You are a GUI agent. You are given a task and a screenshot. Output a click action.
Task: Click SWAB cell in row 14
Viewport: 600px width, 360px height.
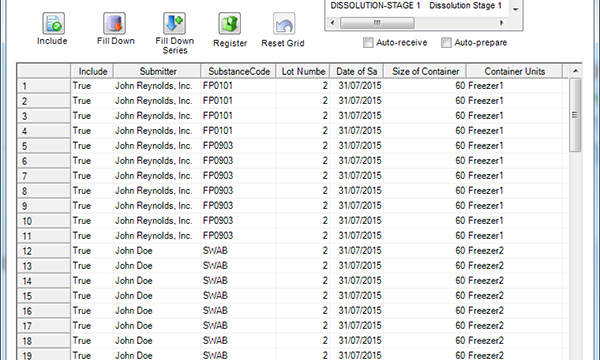(238, 280)
